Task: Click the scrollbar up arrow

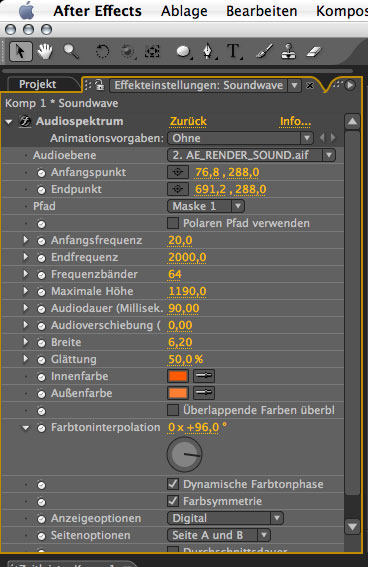Action: click(352, 122)
